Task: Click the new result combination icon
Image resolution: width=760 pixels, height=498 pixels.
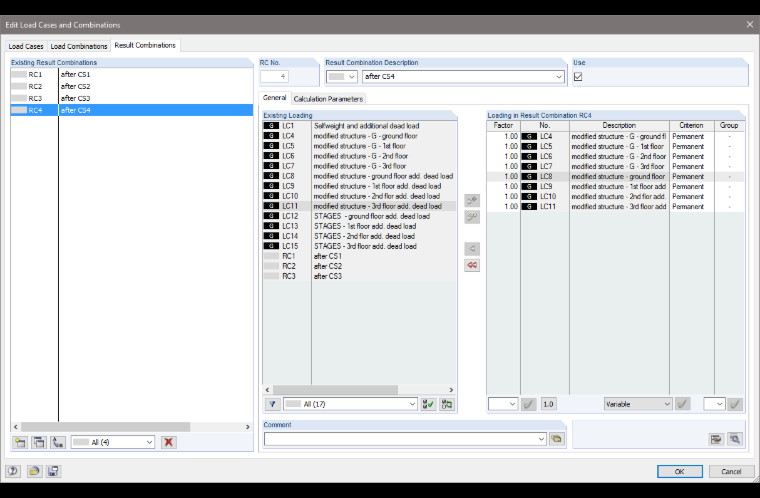Action: 20,442
